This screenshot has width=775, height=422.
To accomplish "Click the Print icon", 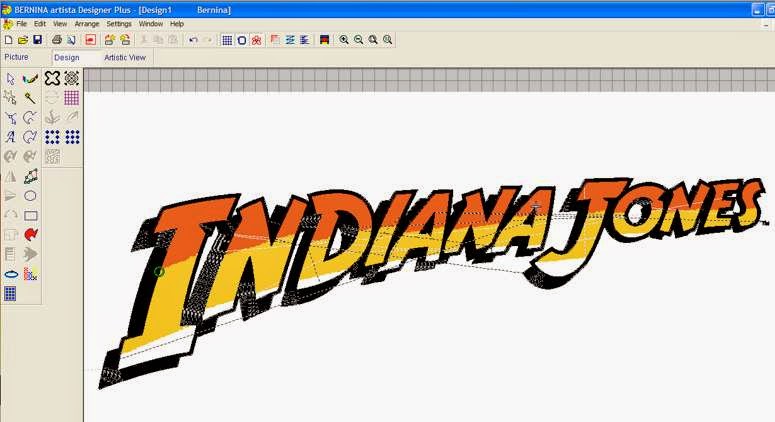I will coord(57,40).
